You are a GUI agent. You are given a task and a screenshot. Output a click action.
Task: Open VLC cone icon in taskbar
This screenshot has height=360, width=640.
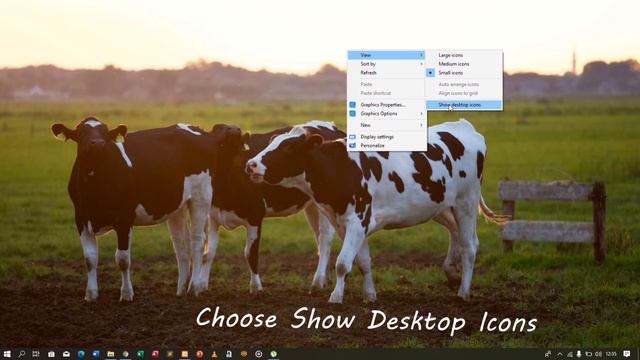tap(214, 354)
